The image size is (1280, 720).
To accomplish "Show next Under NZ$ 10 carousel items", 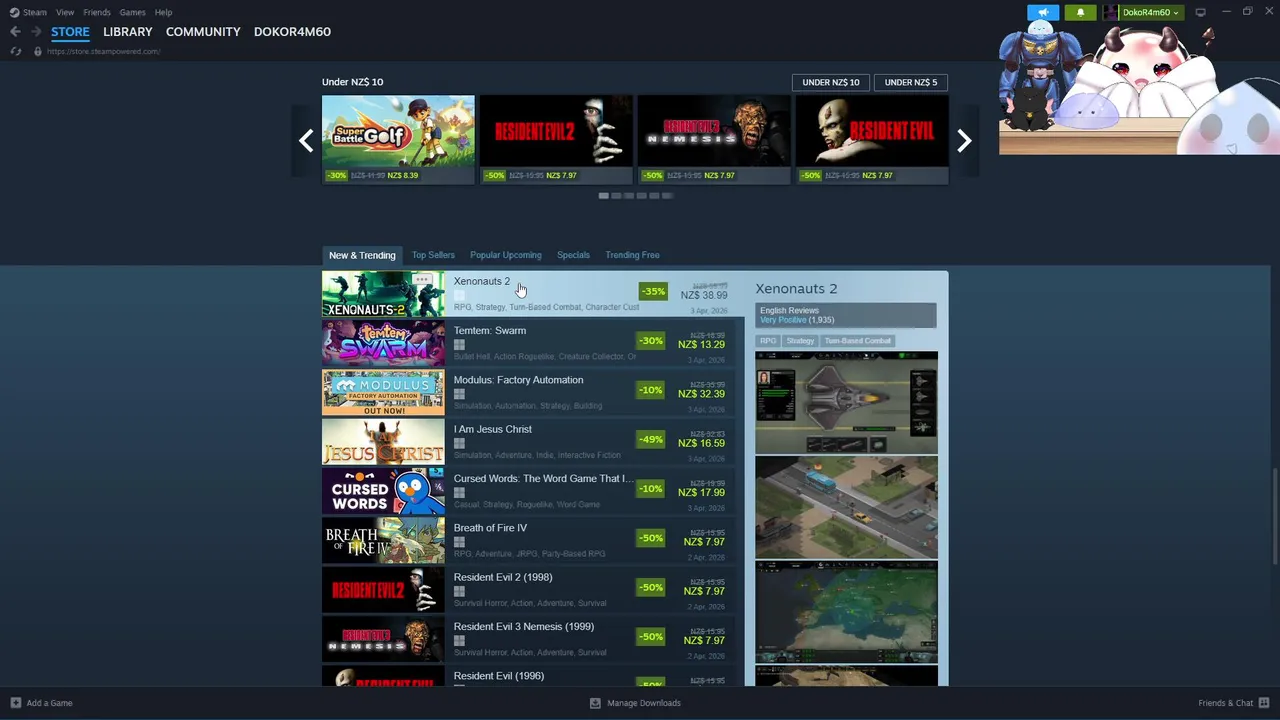I will (964, 141).
